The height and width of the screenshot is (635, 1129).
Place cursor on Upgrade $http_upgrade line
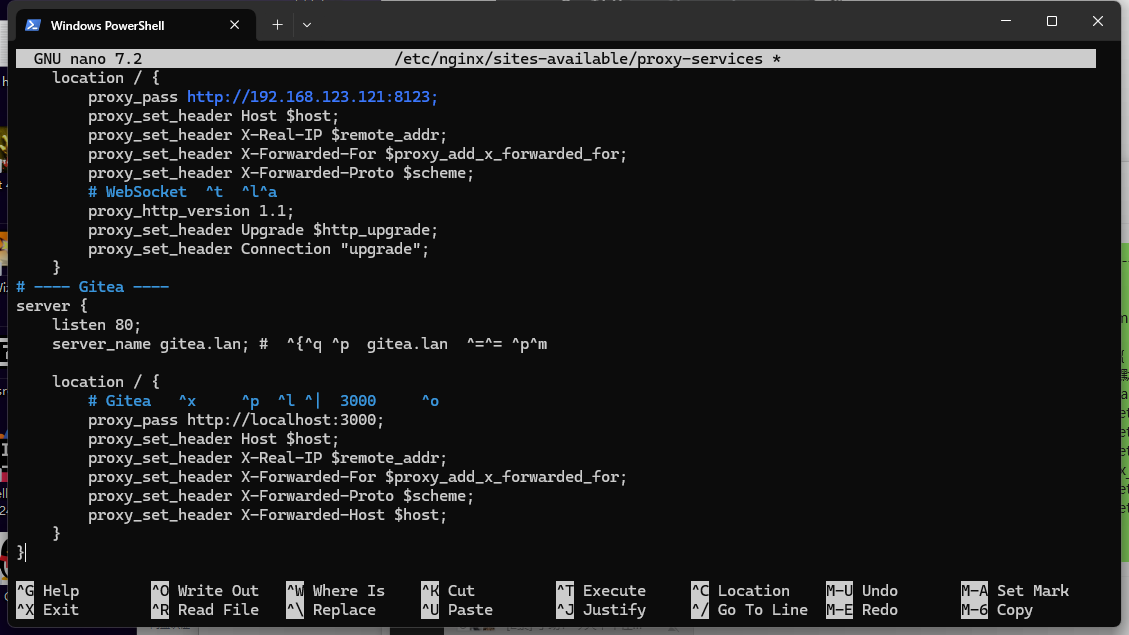click(x=263, y=230)
